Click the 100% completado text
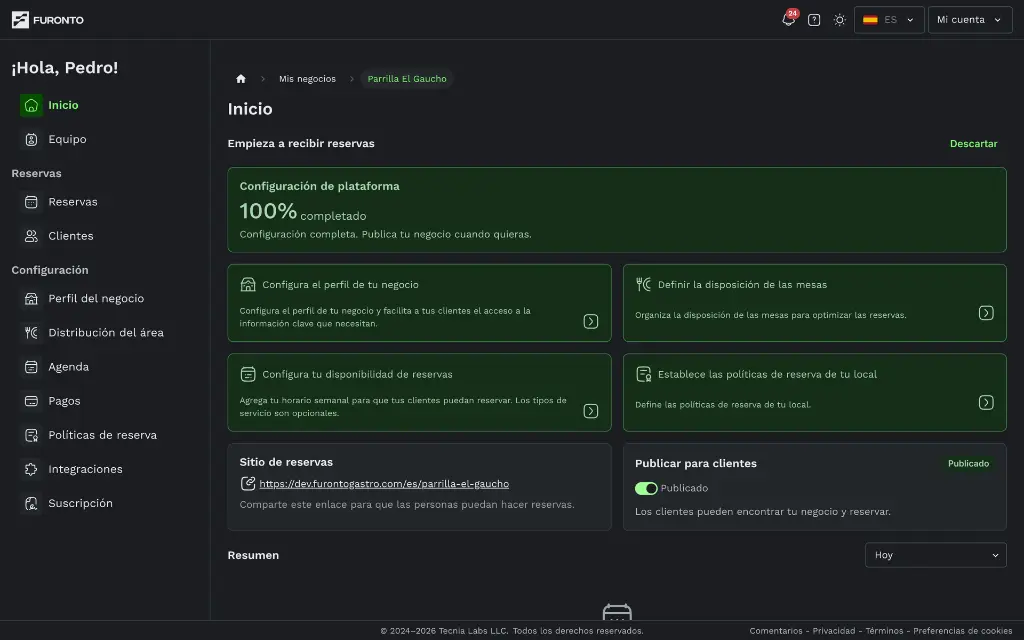 [x=302, y=212]
